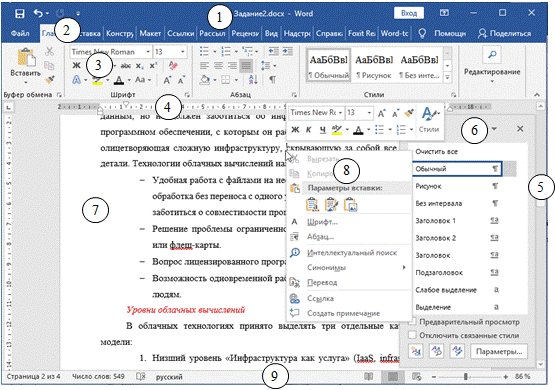Open the Файл tab
The image size is (555, 390).
coord(20,33)
